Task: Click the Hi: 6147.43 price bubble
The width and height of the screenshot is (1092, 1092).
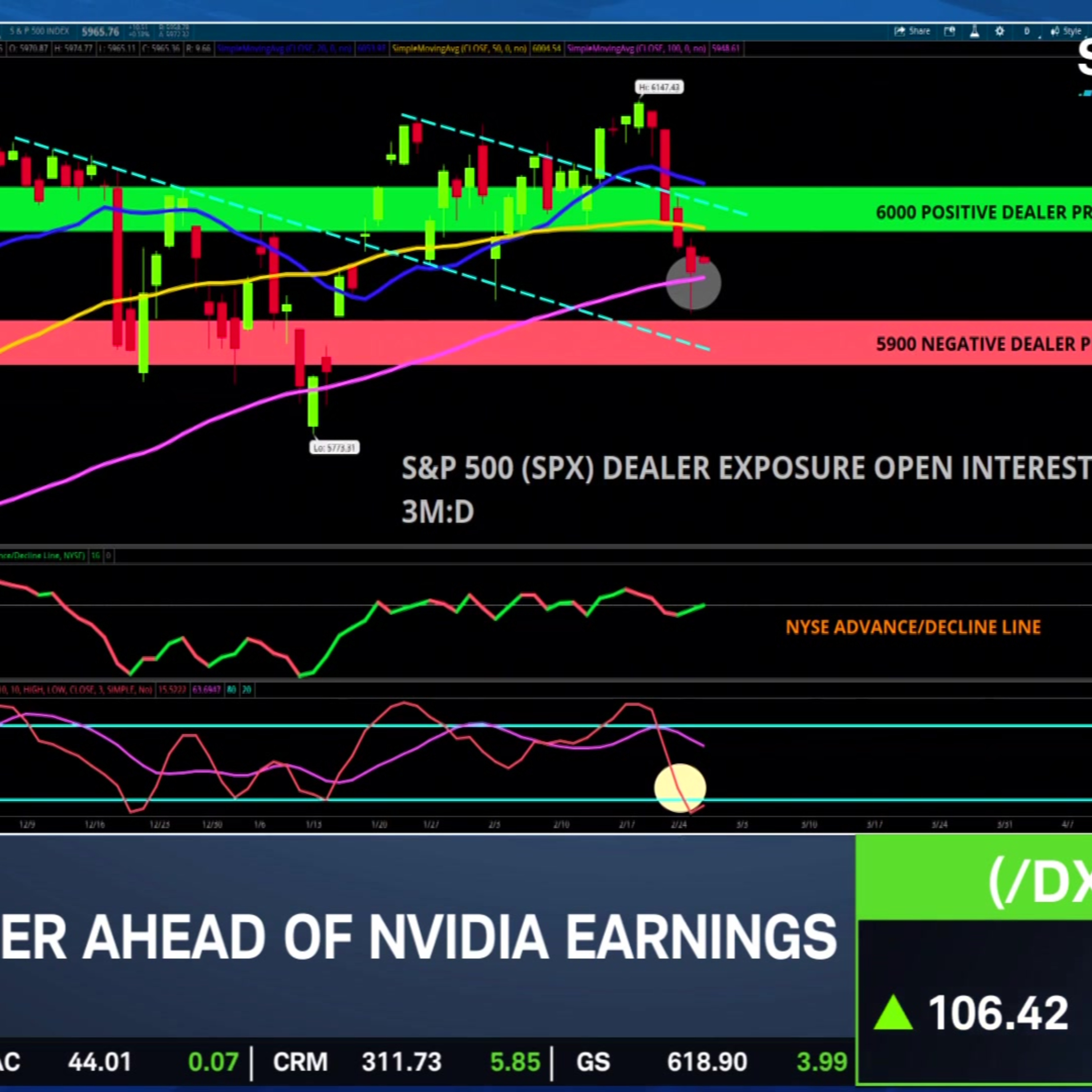Action: [660, 87]
